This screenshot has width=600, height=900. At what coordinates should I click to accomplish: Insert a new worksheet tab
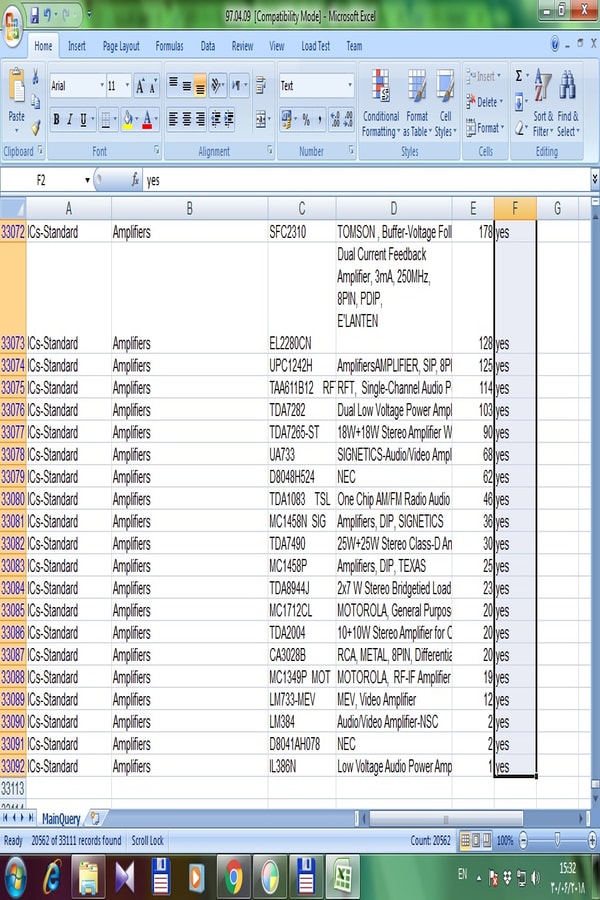[95, 818]
